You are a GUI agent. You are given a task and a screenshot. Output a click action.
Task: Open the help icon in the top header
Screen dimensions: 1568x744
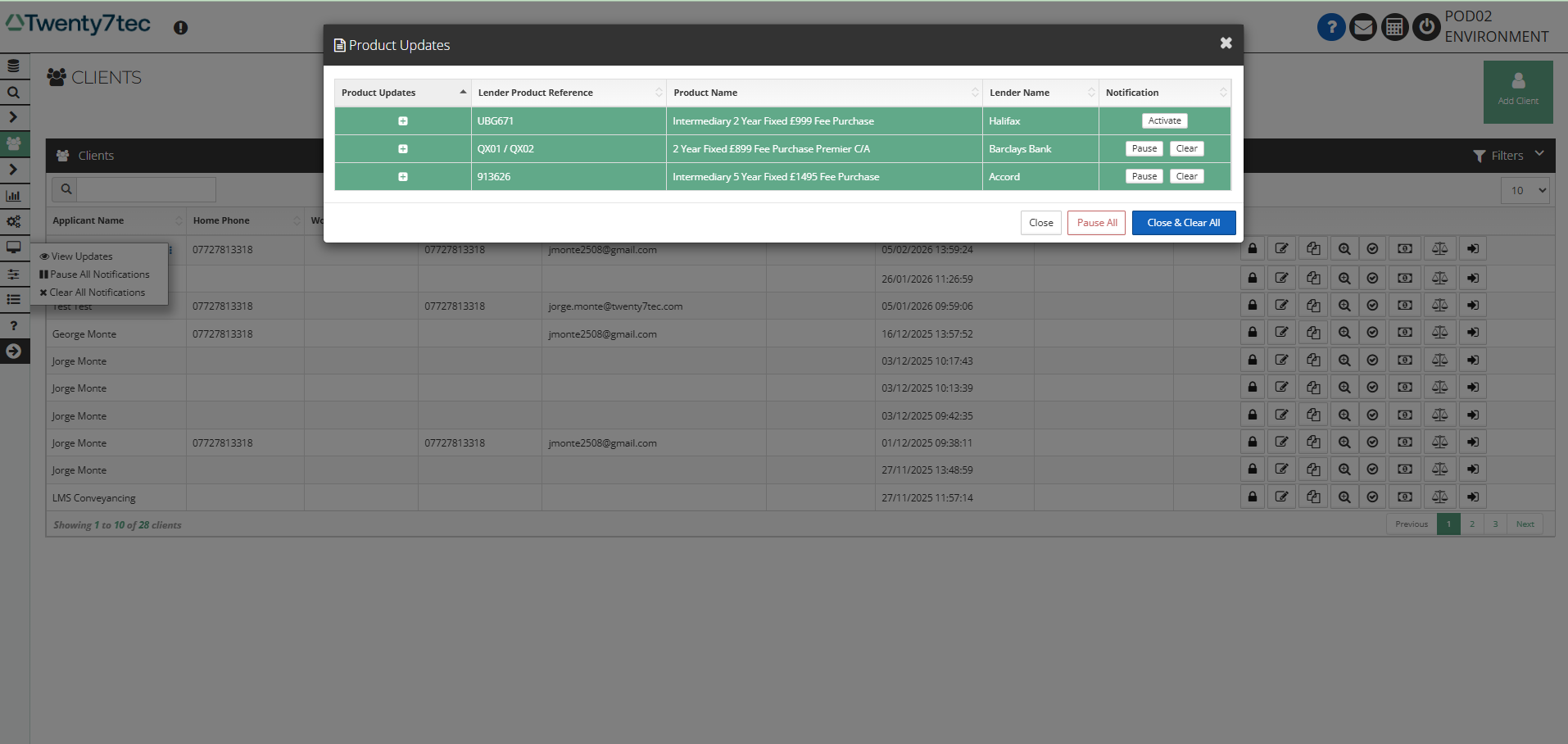(x=1331, y=27)
